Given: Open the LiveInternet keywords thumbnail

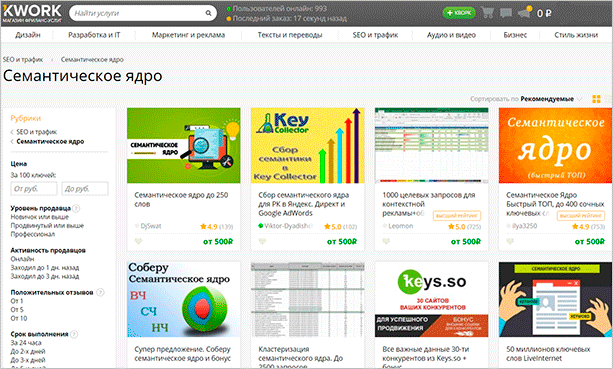Looking at the screenshot, I should click(x=556, y=299).
